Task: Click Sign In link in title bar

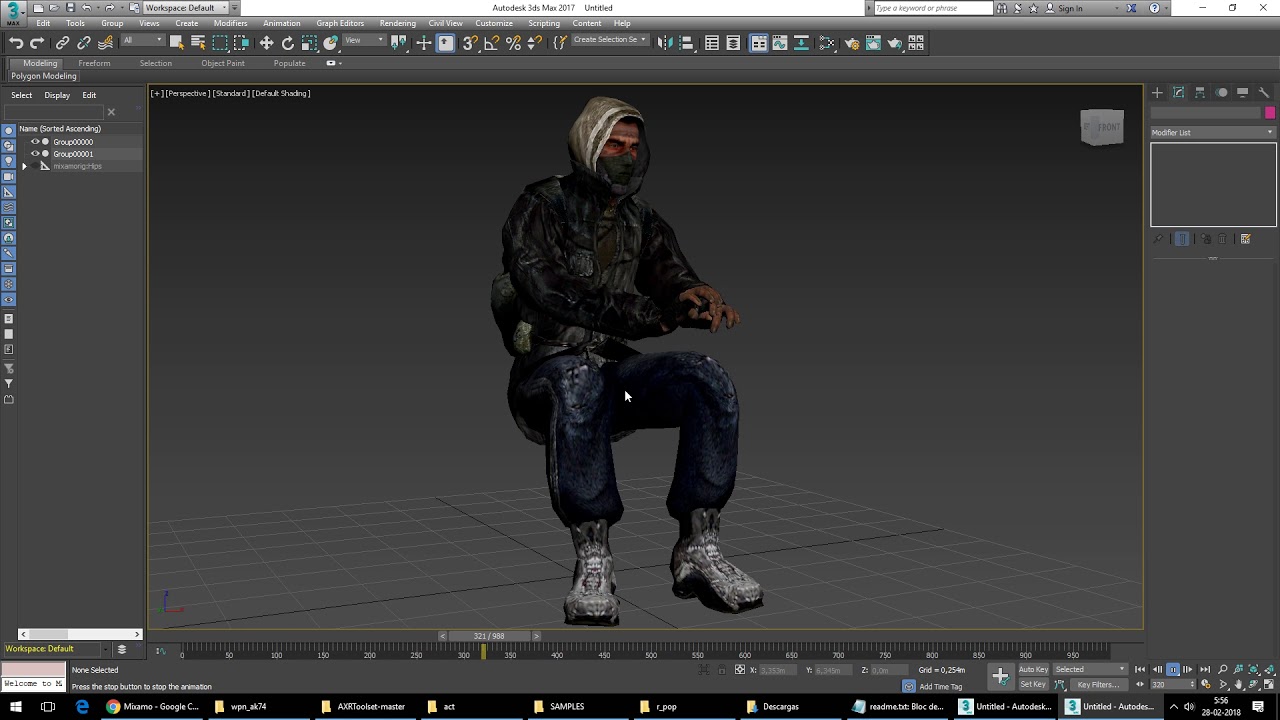Action: 1070,8
